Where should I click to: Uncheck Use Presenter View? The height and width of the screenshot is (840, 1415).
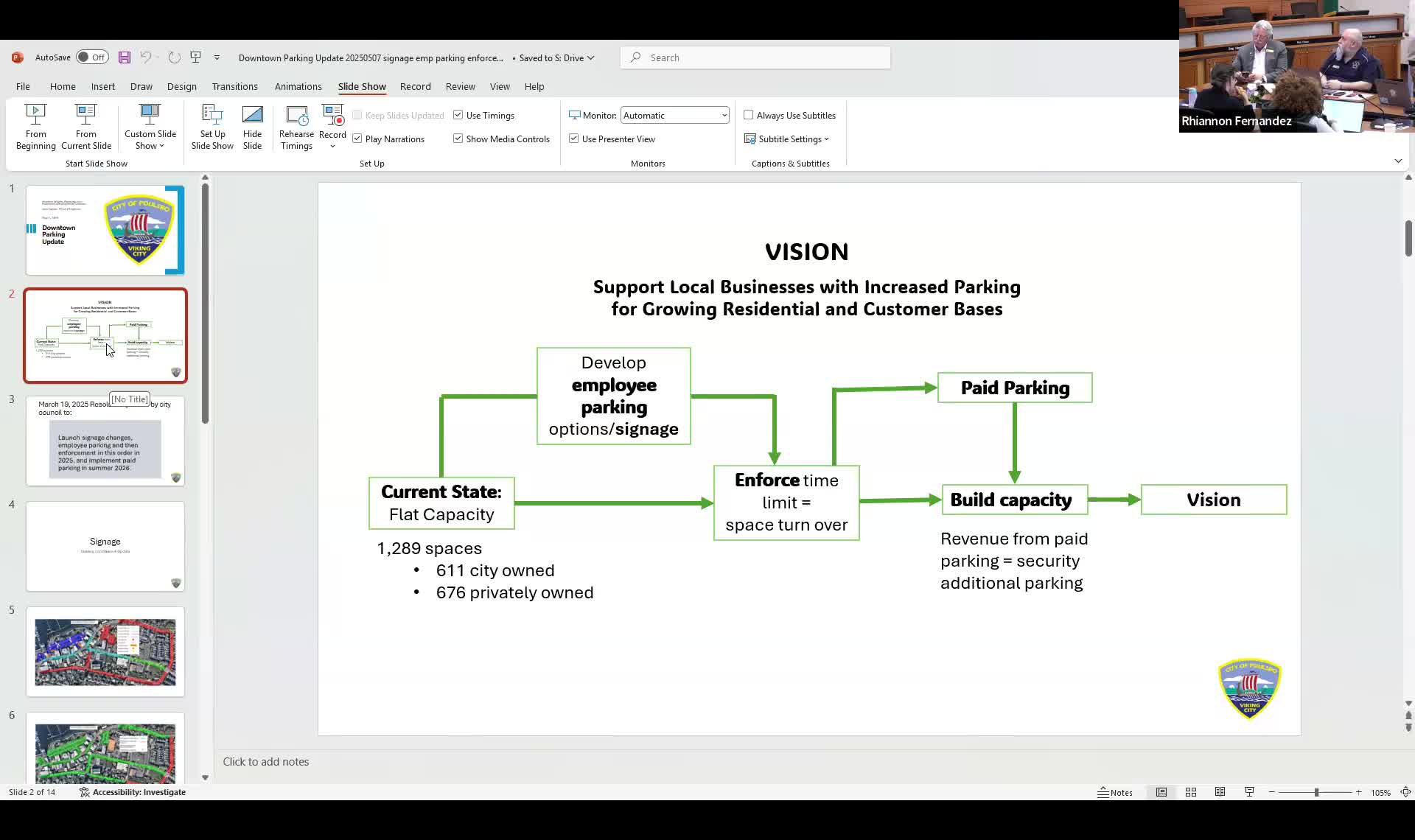pyautogui.click(x=573, y=139)
